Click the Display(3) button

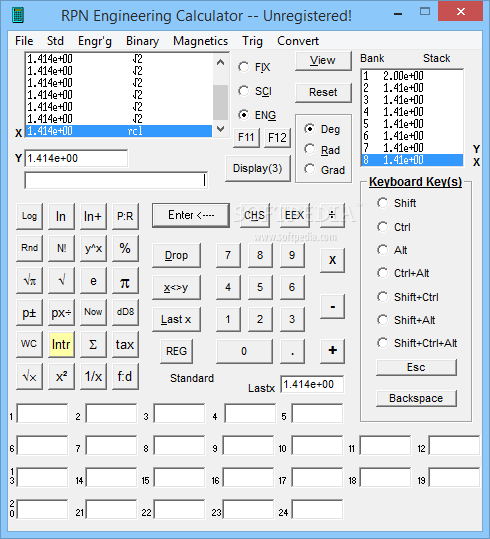258,168
